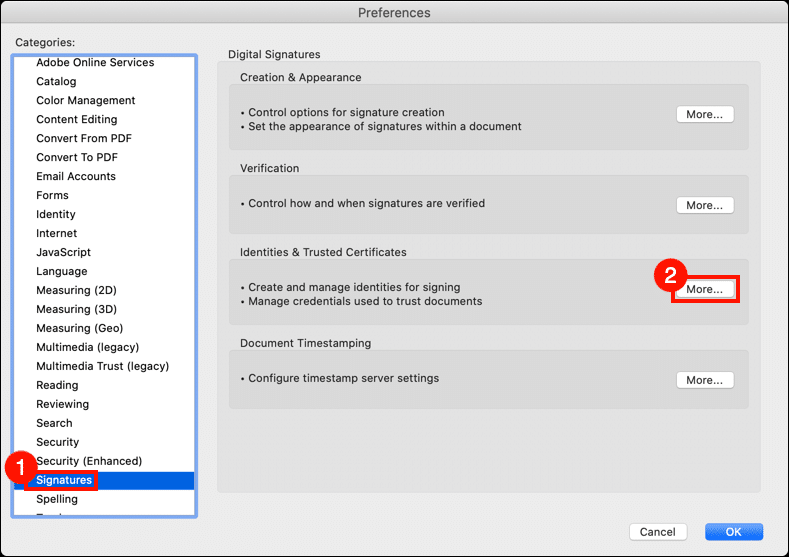Open Color Management preferences
The width and height of the screenshot is (789, 557).
click(86, 100)
